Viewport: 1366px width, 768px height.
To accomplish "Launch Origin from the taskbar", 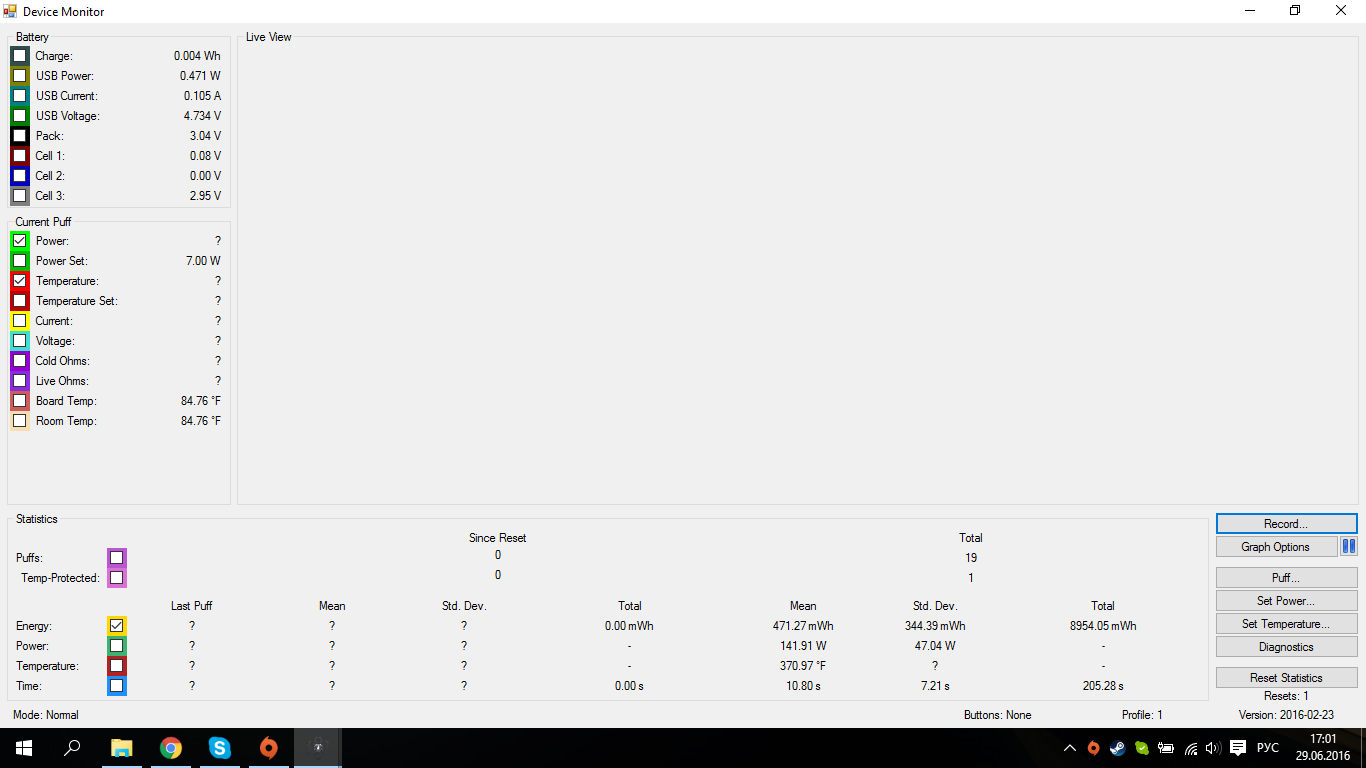I will coord(268,748).
